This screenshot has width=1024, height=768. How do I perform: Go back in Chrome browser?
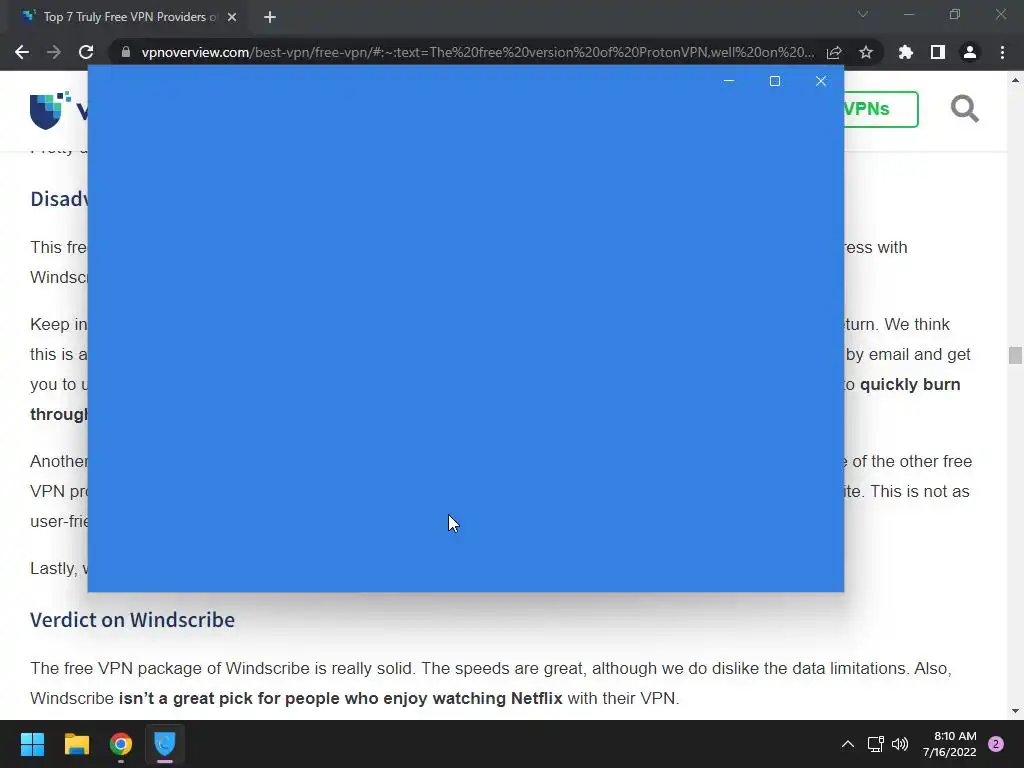pos(22,52)
